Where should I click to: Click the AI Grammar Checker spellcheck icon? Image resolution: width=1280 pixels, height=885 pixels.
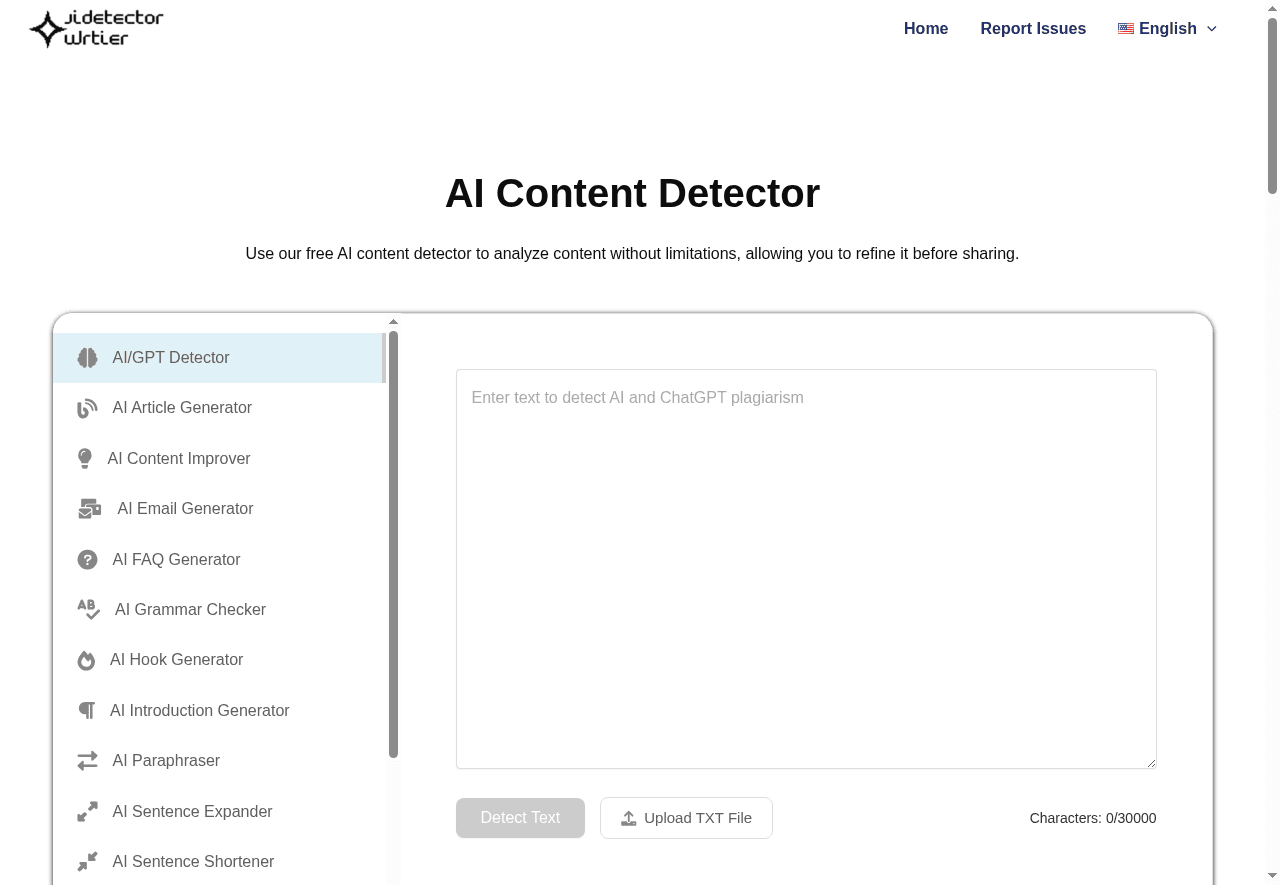(88, 609)
